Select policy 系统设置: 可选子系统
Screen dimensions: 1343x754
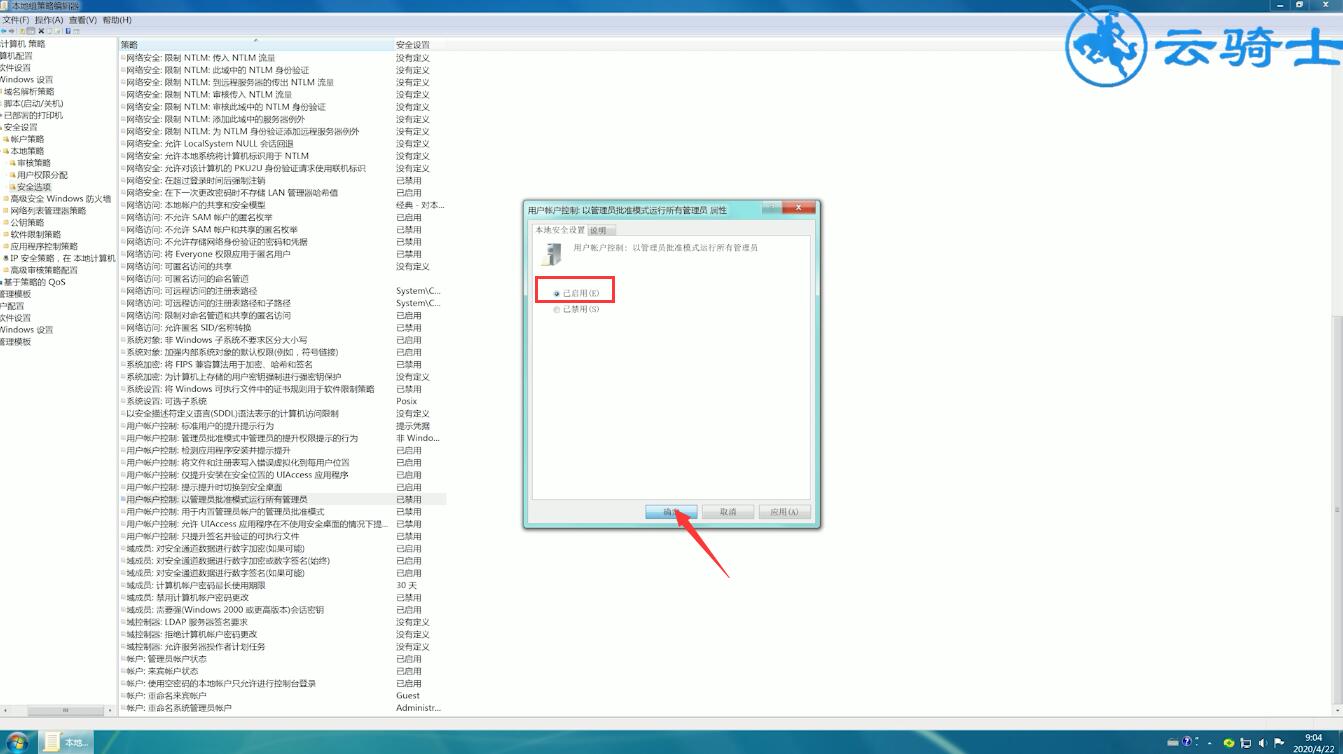(166, 401)
